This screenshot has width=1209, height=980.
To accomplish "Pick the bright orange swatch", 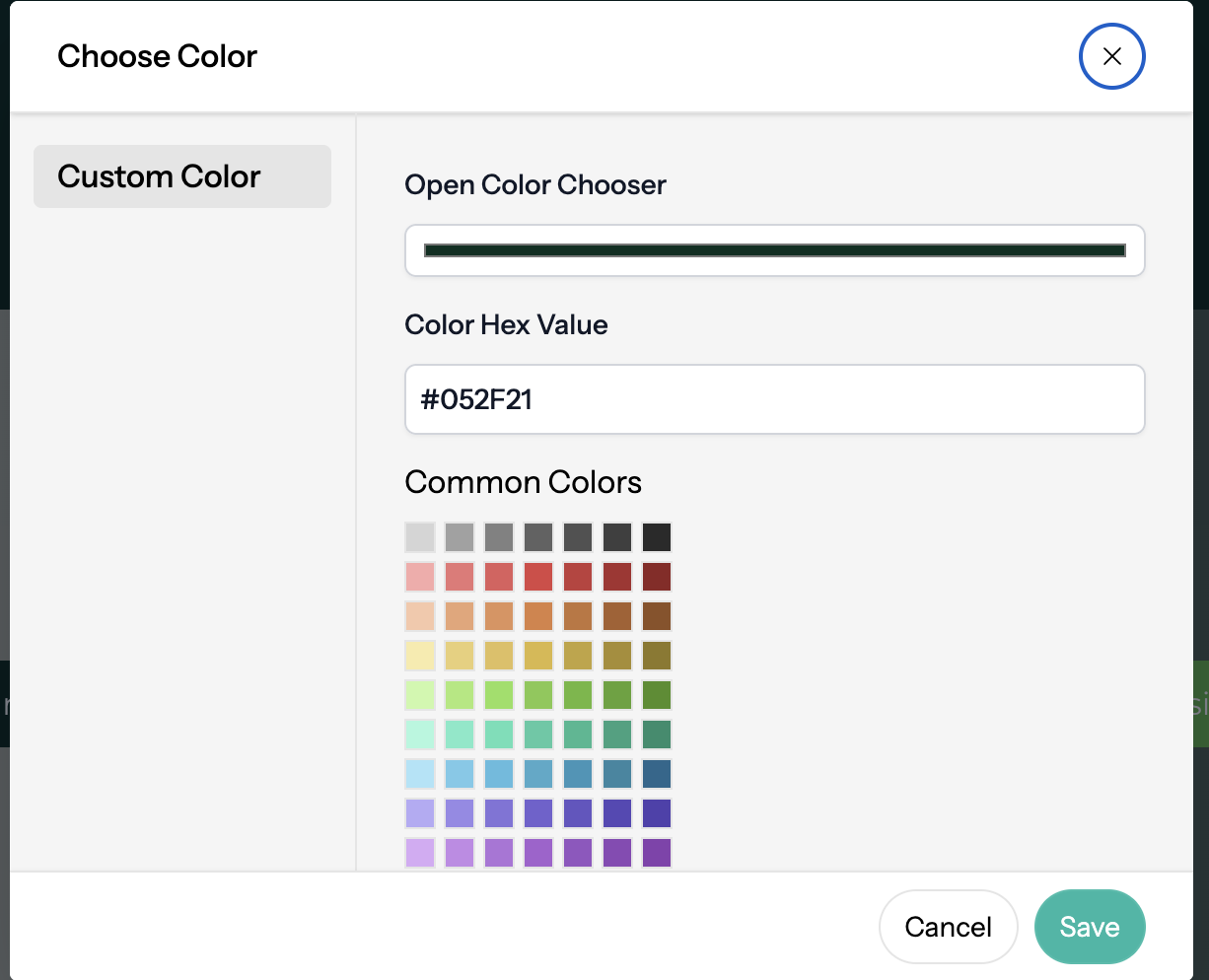I will (537, 615).
